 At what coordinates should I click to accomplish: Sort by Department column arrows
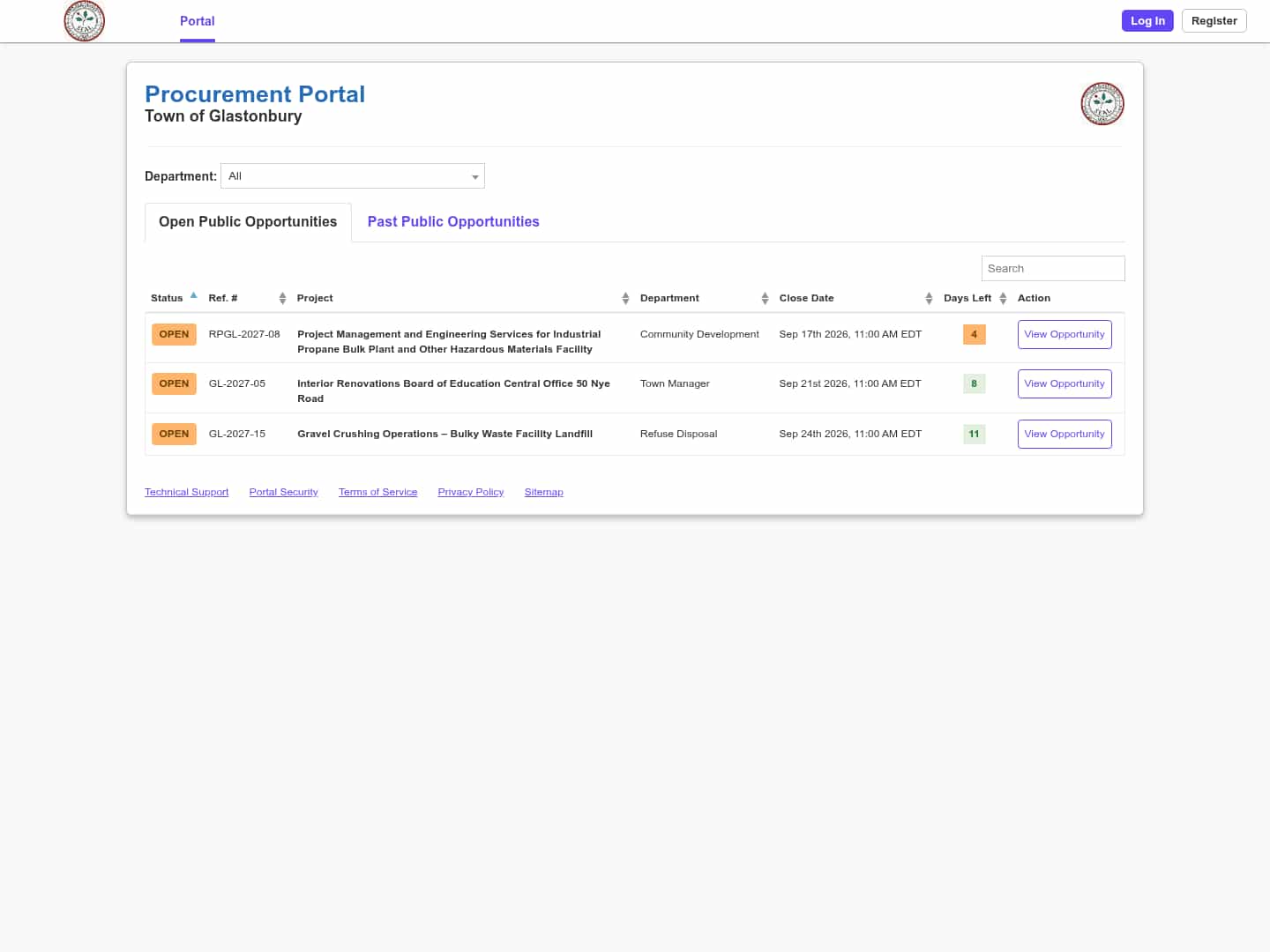point(765,299)
